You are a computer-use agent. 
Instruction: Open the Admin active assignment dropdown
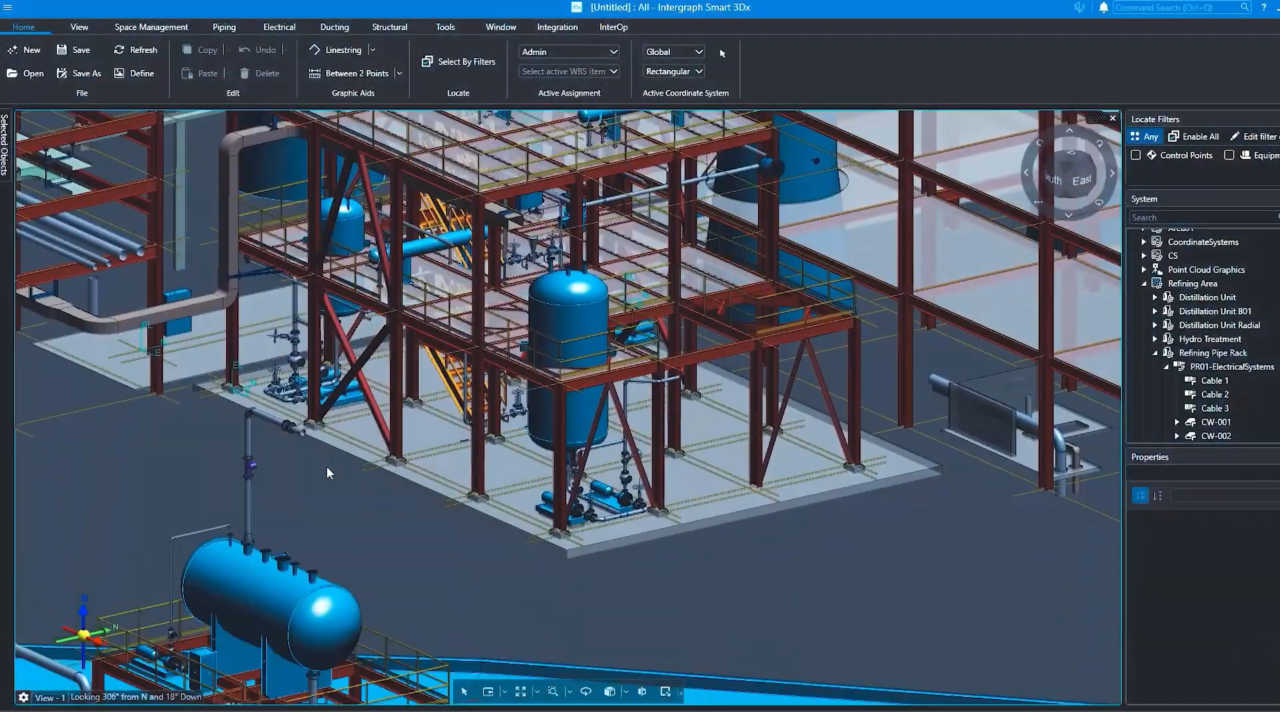click(569, 52)
